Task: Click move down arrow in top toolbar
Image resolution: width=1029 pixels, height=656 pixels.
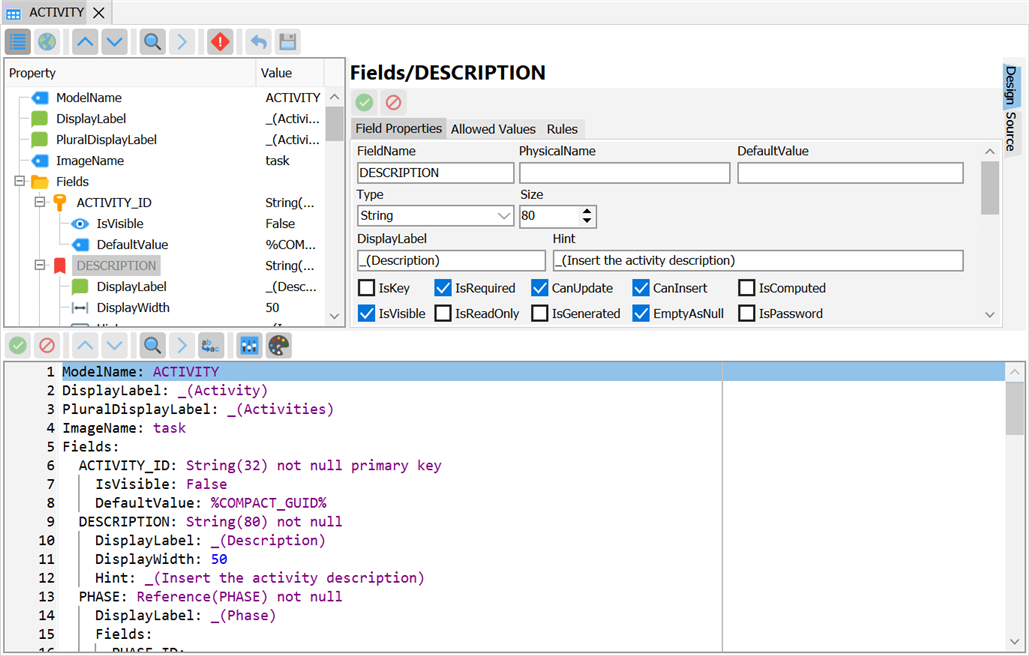Action: (114, 42)
